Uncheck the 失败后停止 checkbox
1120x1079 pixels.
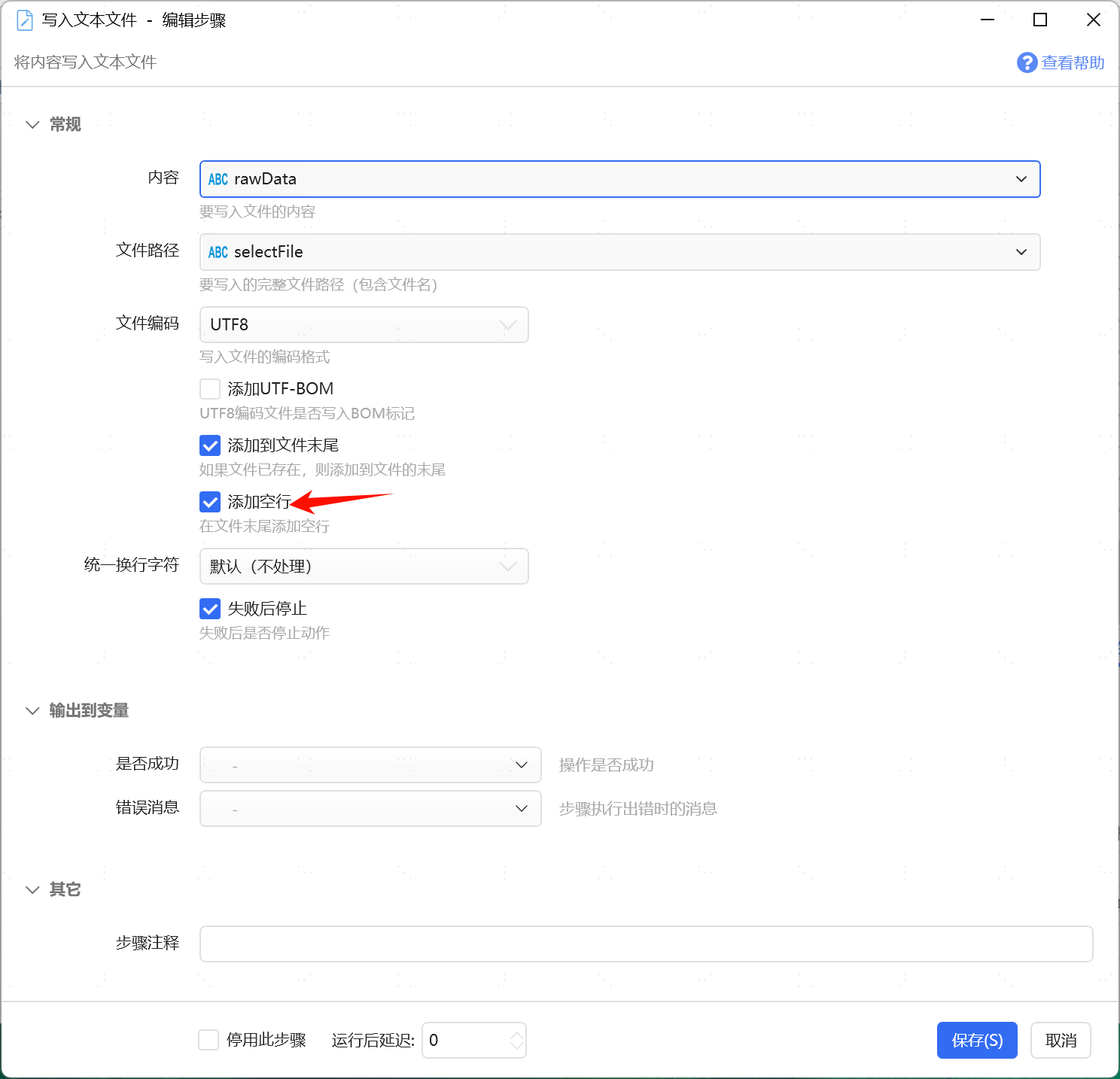[x=210, y=609]
